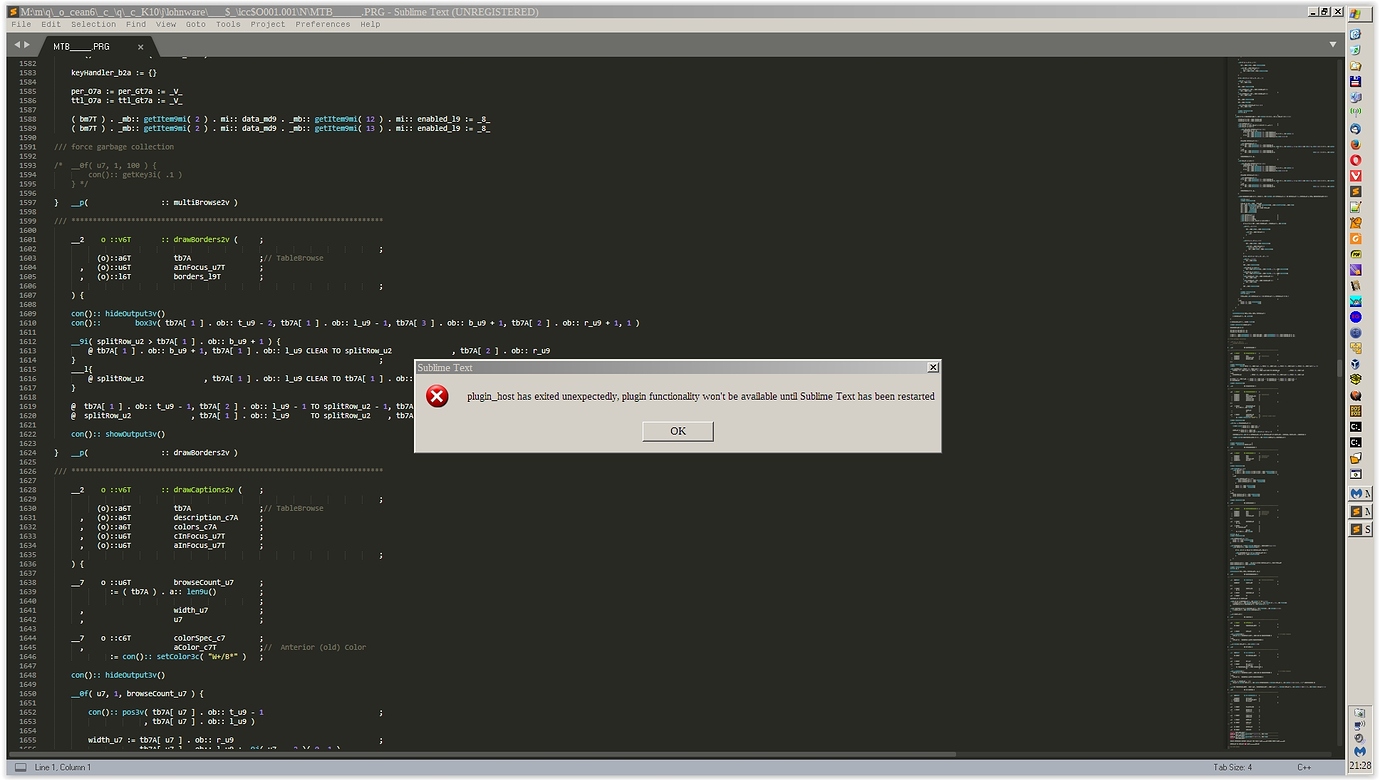Screen dimensions: 1380x780
Task: Open the Preferences menu
Action: pyautogui.click(x=322, y=24)
